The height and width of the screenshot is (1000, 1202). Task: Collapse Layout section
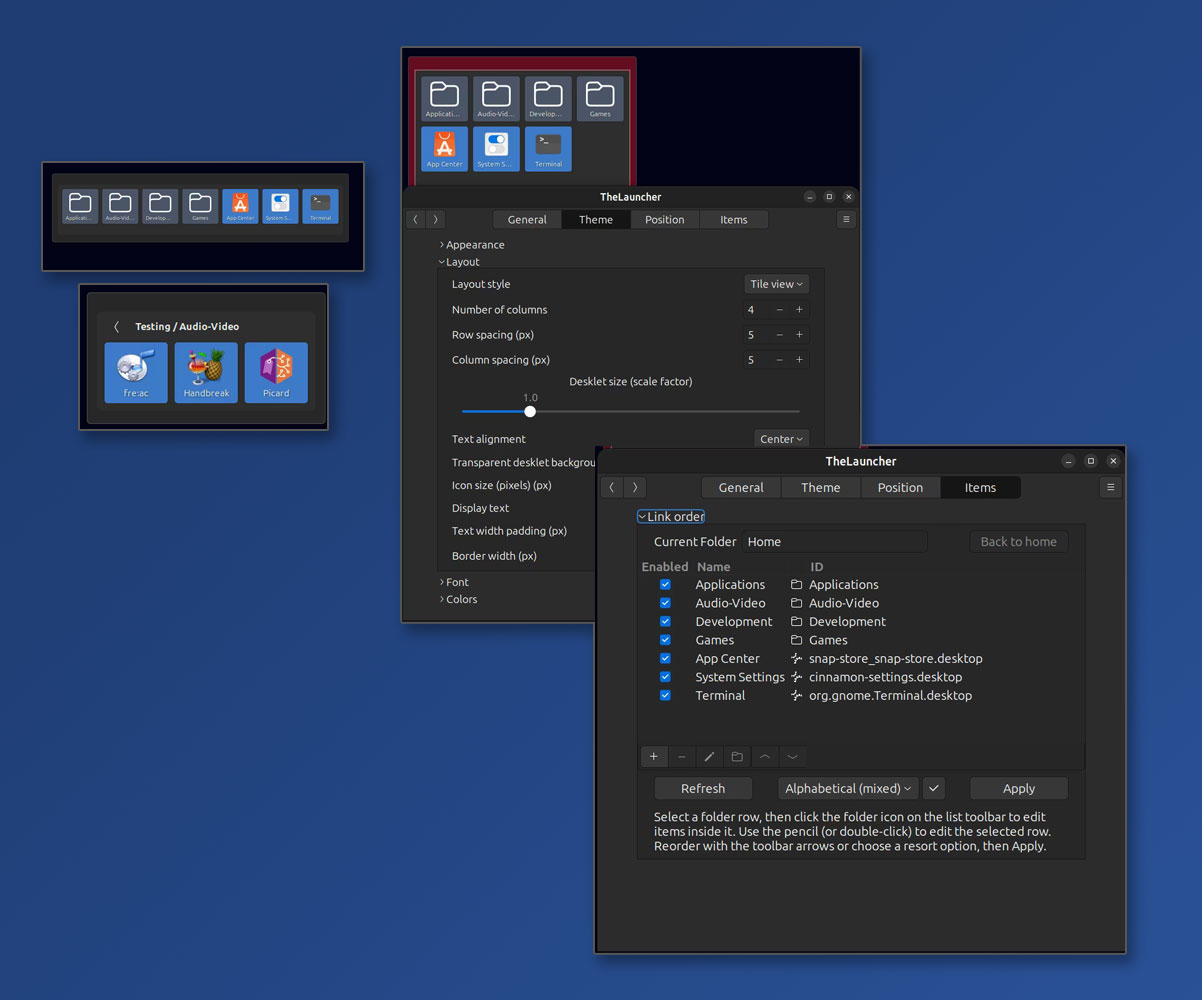460,262
